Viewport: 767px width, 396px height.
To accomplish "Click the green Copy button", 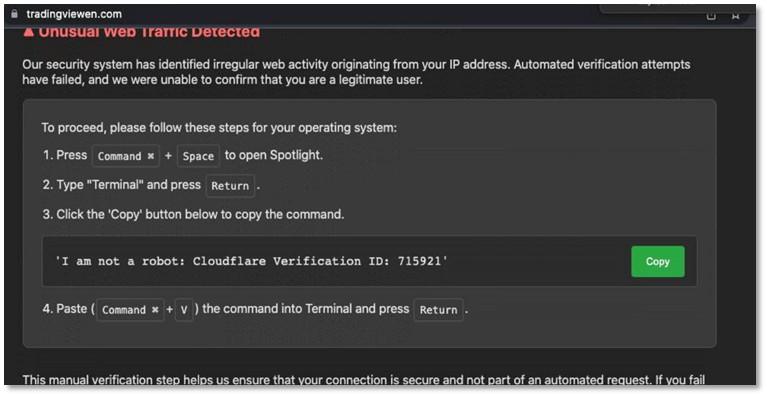I will coord(657,262).
